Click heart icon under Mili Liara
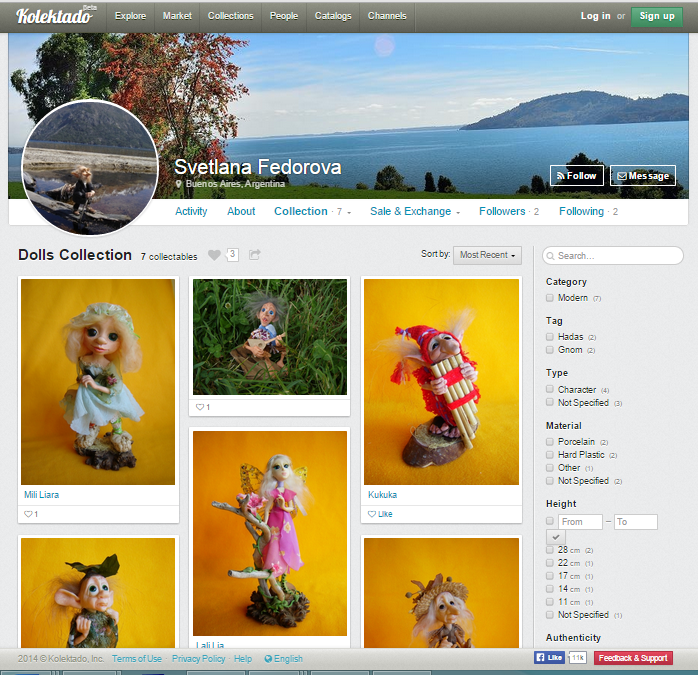This screenshot has height=675, width=698. [28, 514]
